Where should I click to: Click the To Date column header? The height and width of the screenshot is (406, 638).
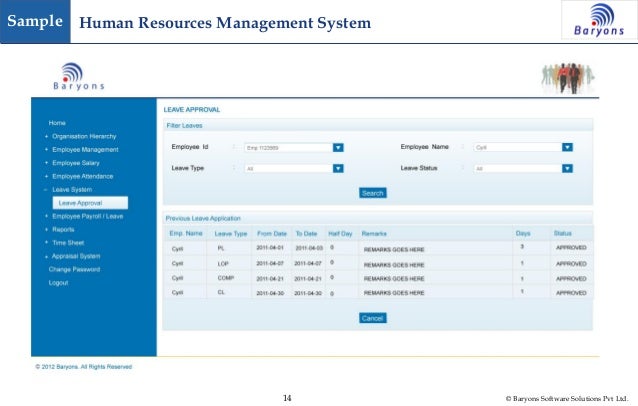[306, 234]
